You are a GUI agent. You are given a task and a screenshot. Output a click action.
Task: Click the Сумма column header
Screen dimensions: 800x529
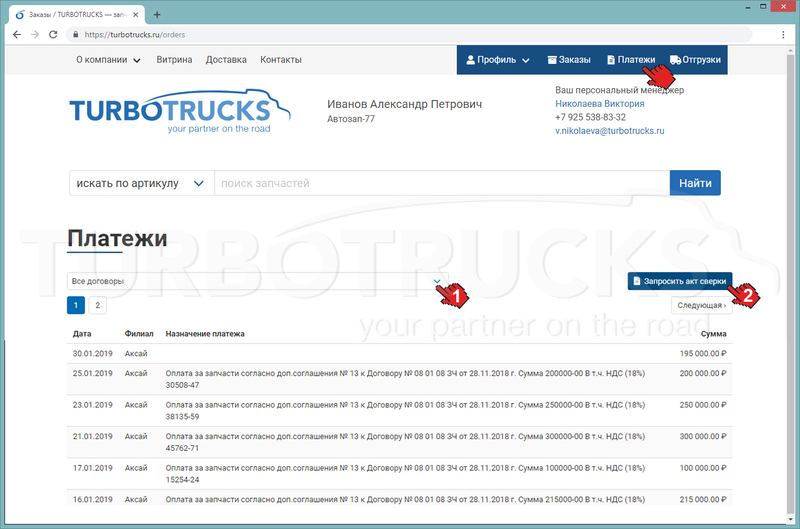pos(713,334)
